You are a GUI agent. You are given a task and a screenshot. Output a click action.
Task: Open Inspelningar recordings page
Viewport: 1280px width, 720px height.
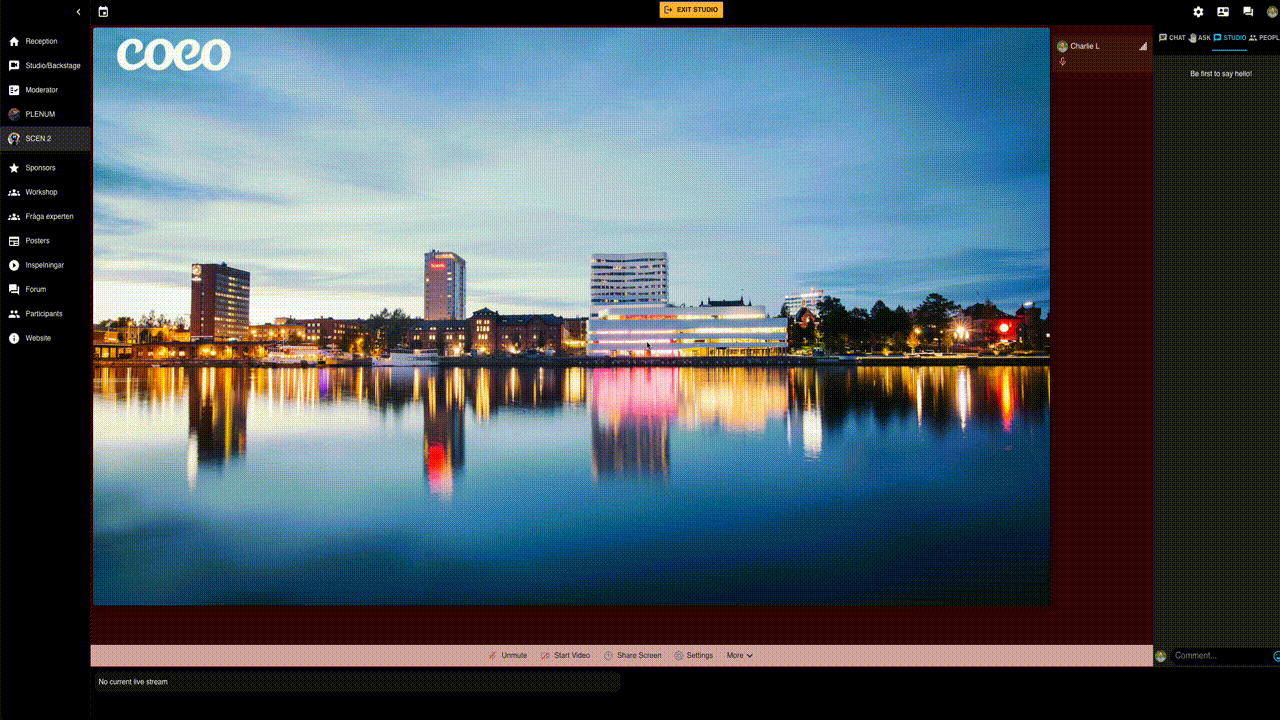coord(45,265)
